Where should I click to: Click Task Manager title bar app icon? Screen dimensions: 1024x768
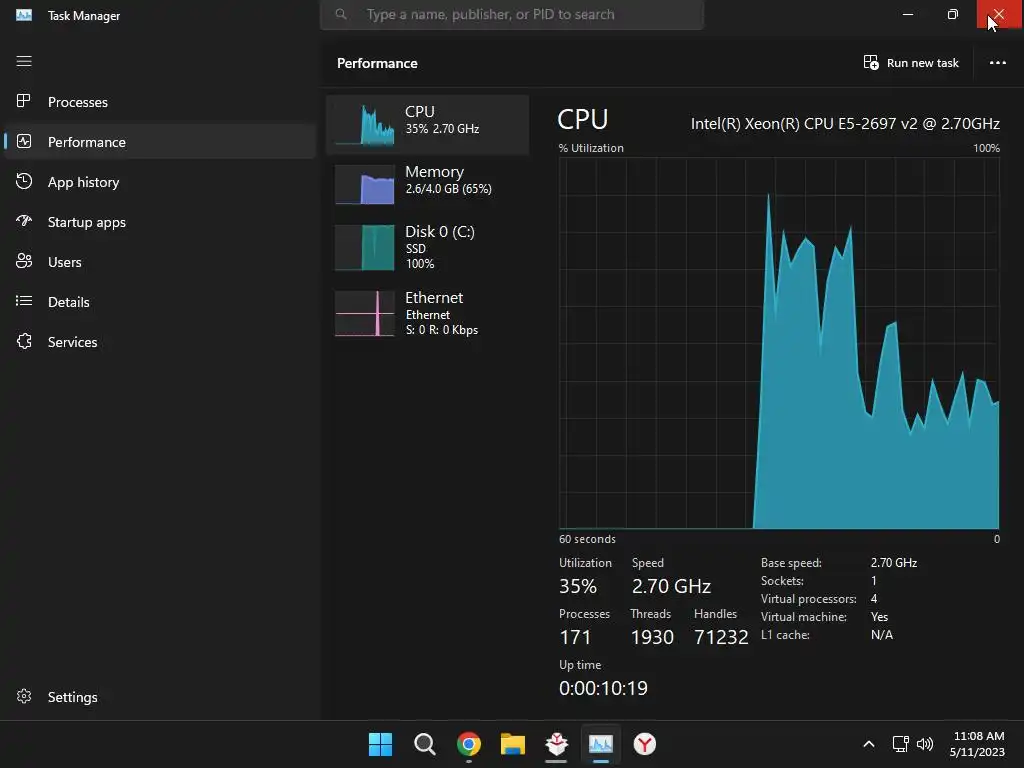[24, 15]
